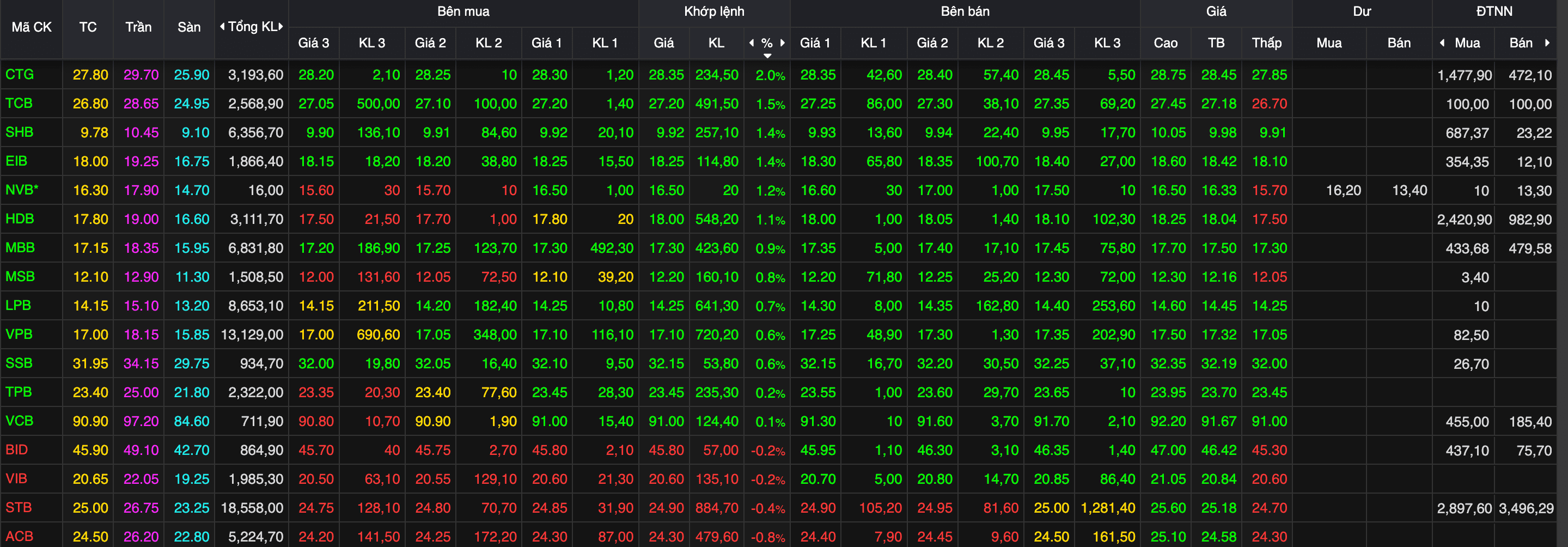This screenshot has height=547, width=1568.
Task: Click the right arrow after ĐTNN Bán header
Action: pyautogui.click(x=1547, y=42)
